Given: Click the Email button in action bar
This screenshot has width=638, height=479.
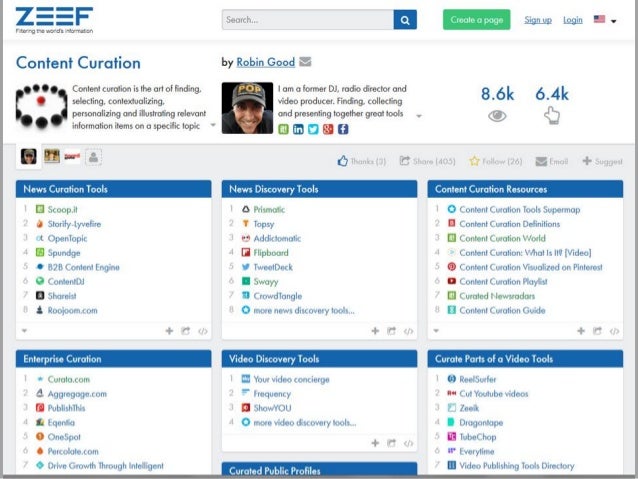Looking at the screenshot, I should tap(552, 161).
